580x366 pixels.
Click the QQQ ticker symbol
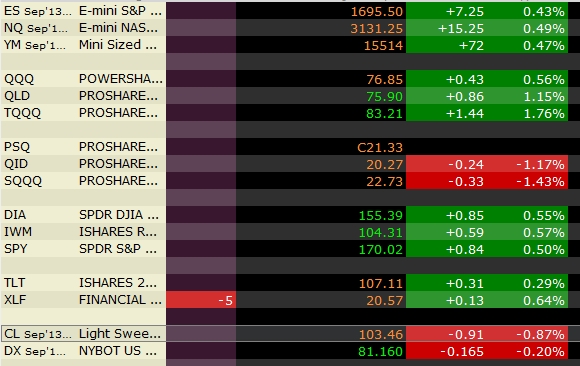pos(19,79)
